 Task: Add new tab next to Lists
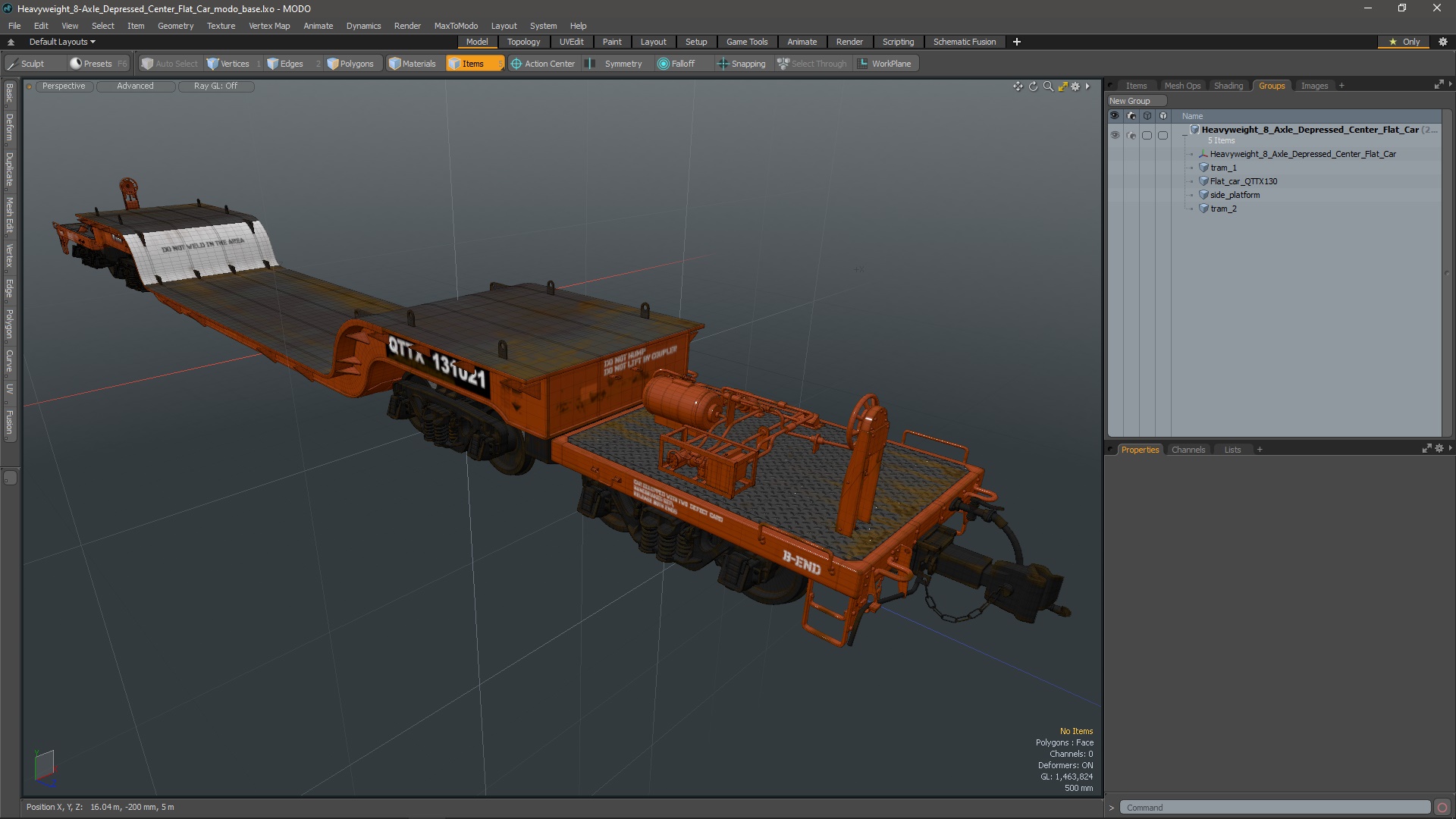1260,450
